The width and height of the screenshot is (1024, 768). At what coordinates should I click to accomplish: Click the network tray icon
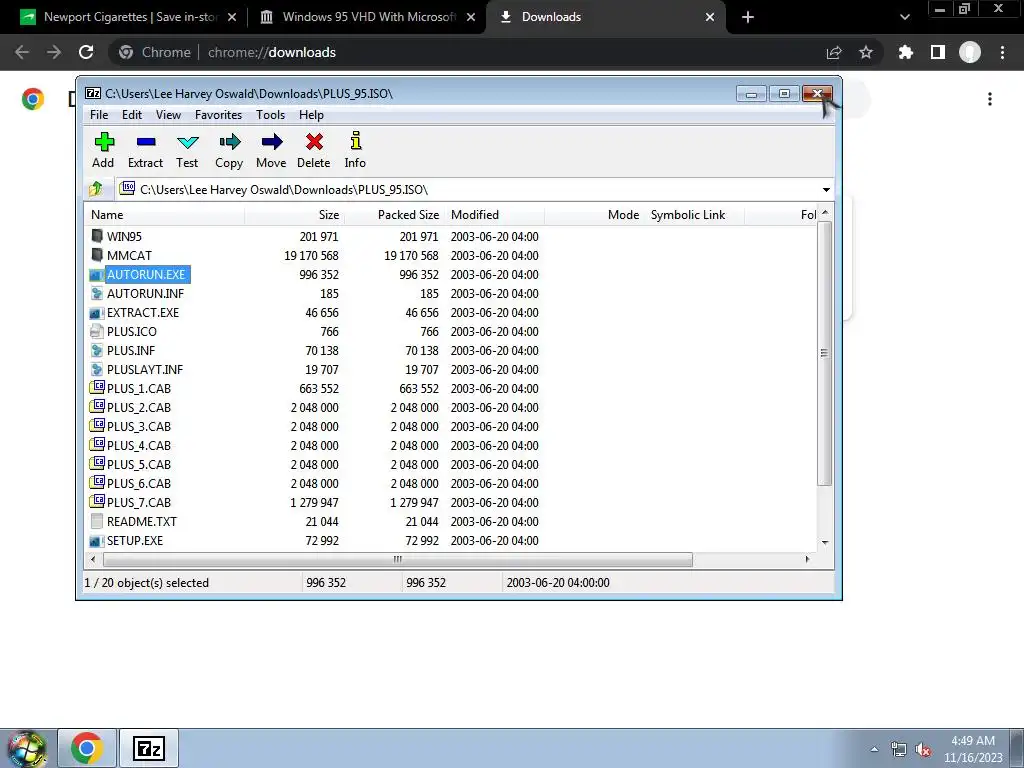[x=899, y=750]
